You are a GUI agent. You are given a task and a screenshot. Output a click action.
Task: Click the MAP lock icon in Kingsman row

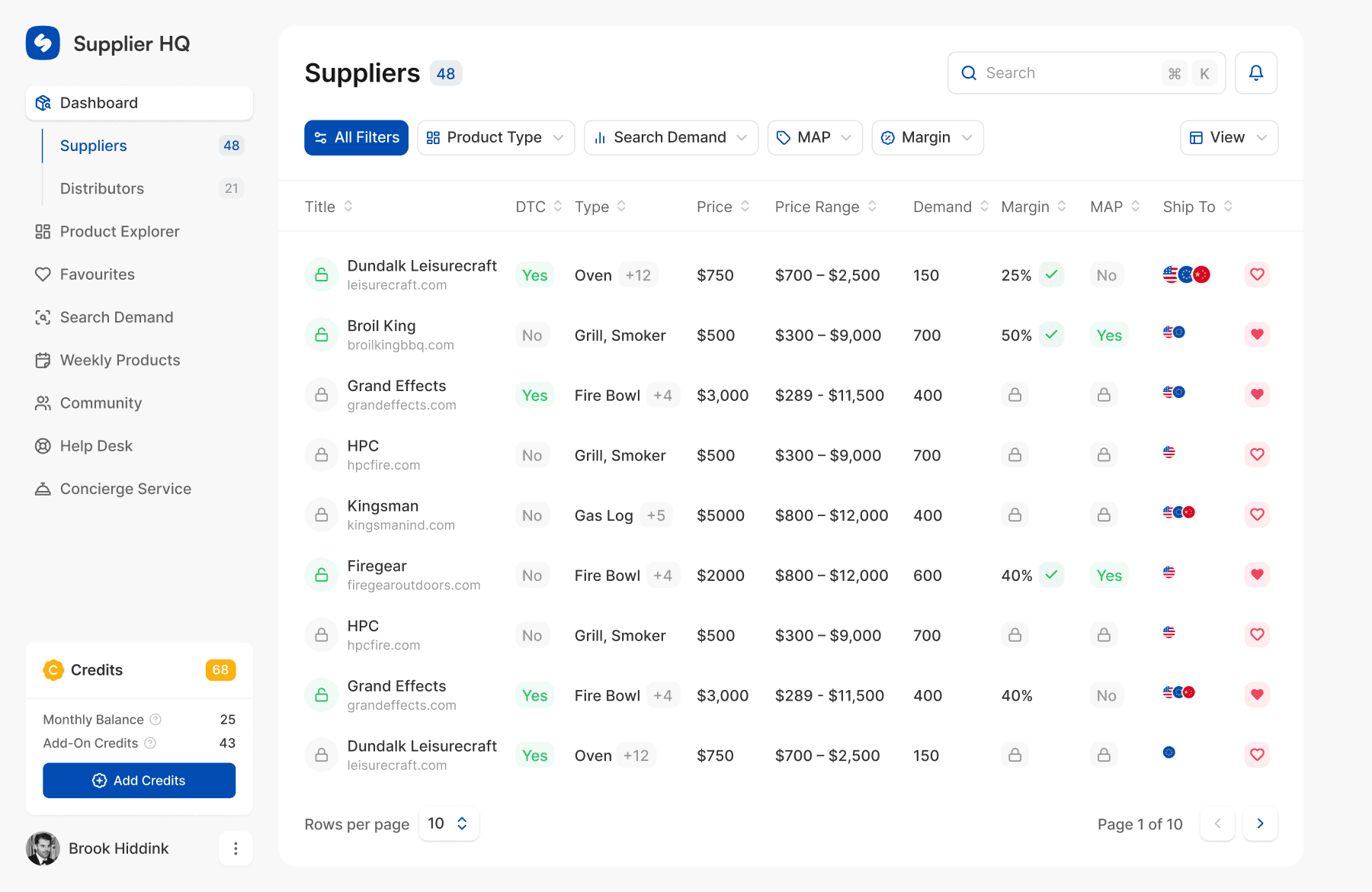(x=1104, y=515)
